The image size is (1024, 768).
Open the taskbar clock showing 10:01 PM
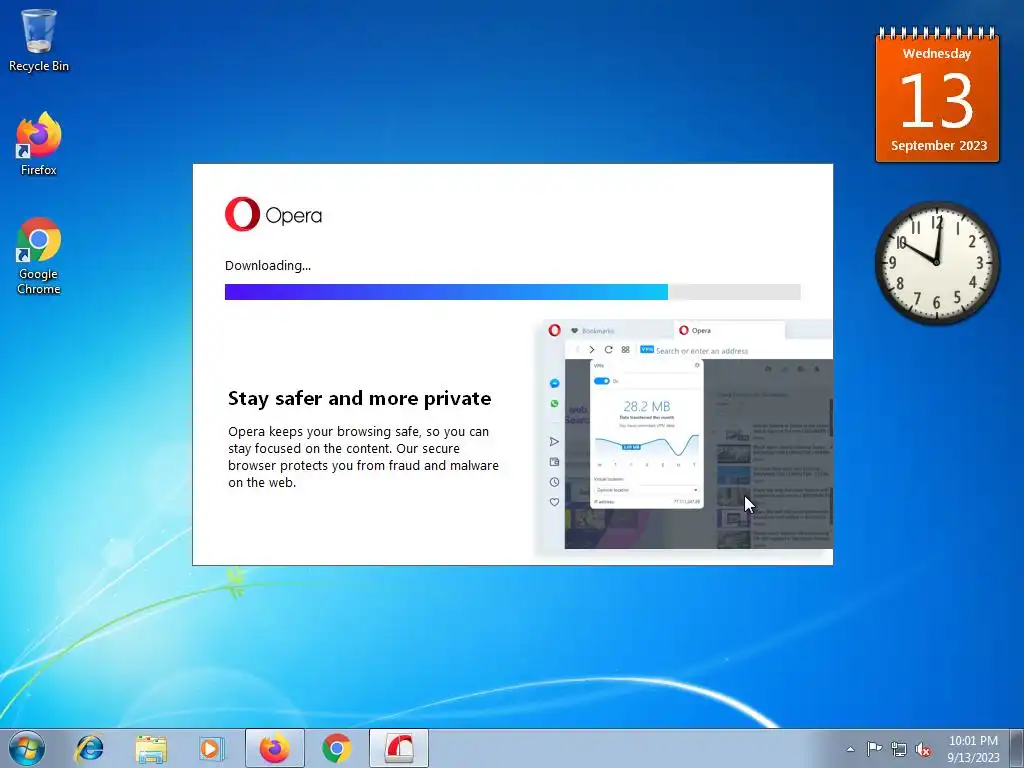(973, 749)
